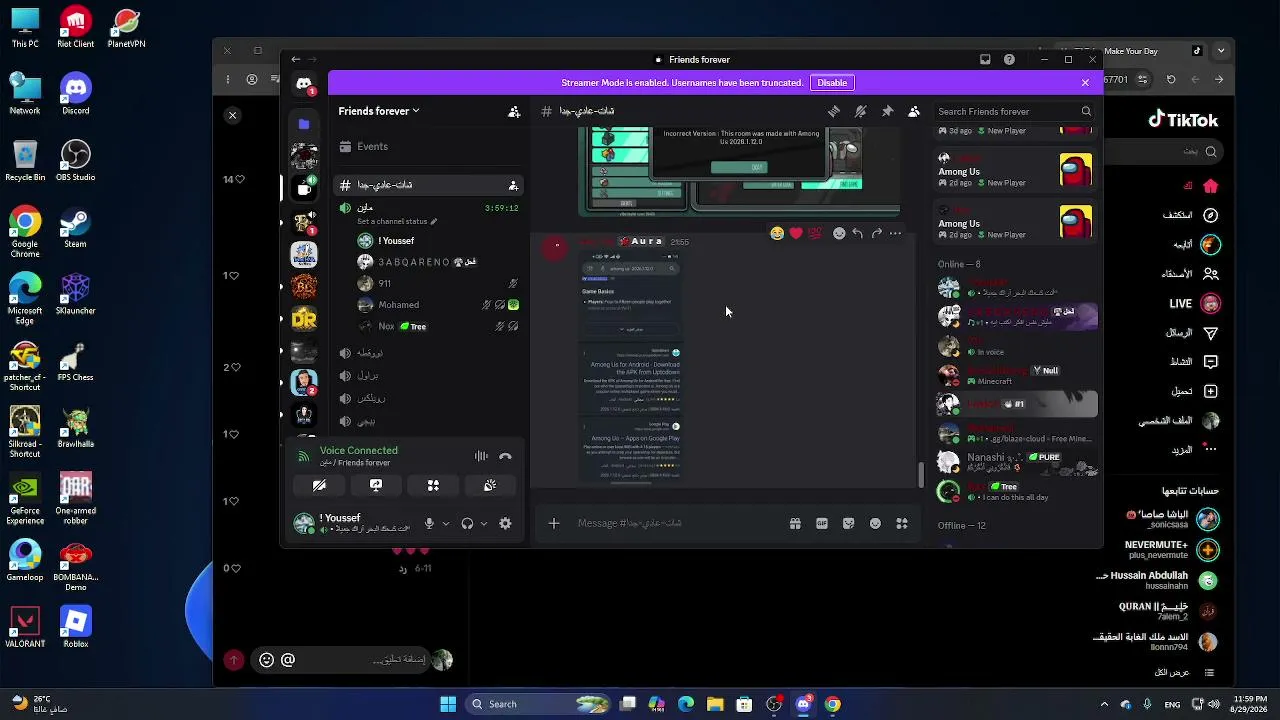Open OBS Studio desktop shortcut
Screen dimensions: 1280x720
tap(75, 160)
